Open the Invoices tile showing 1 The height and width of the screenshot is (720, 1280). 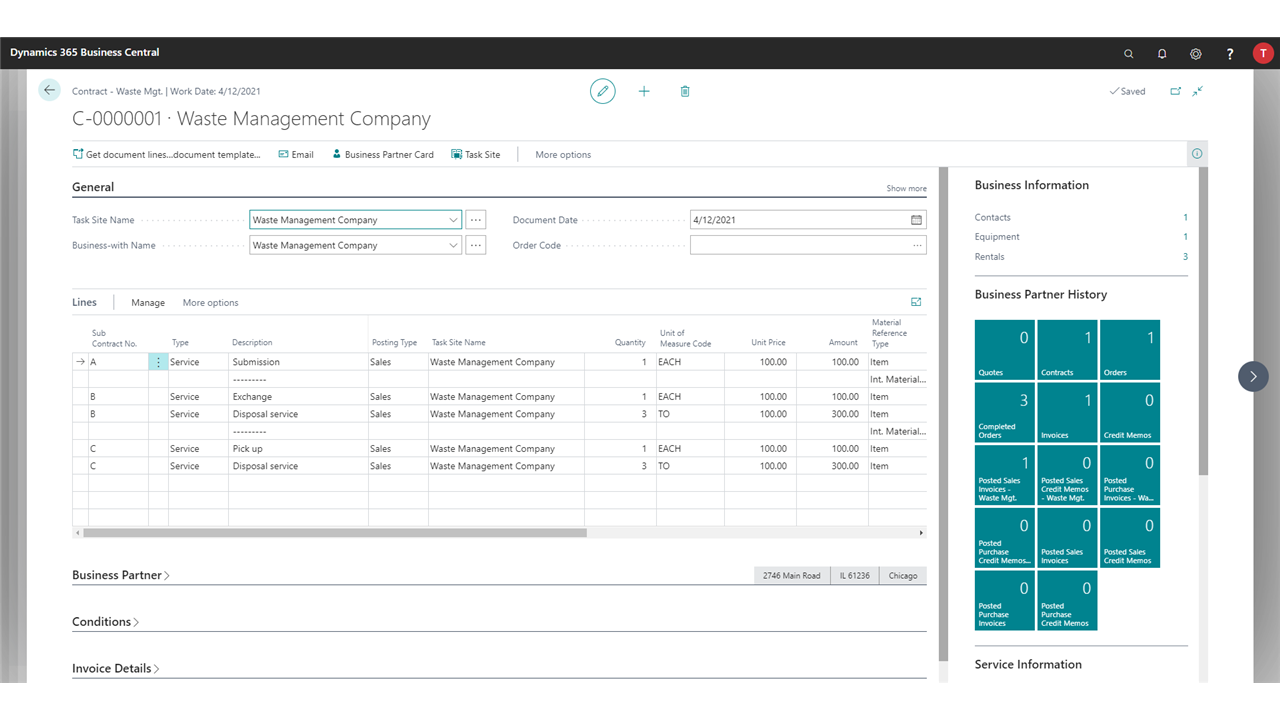click(x=1067, y=413)
